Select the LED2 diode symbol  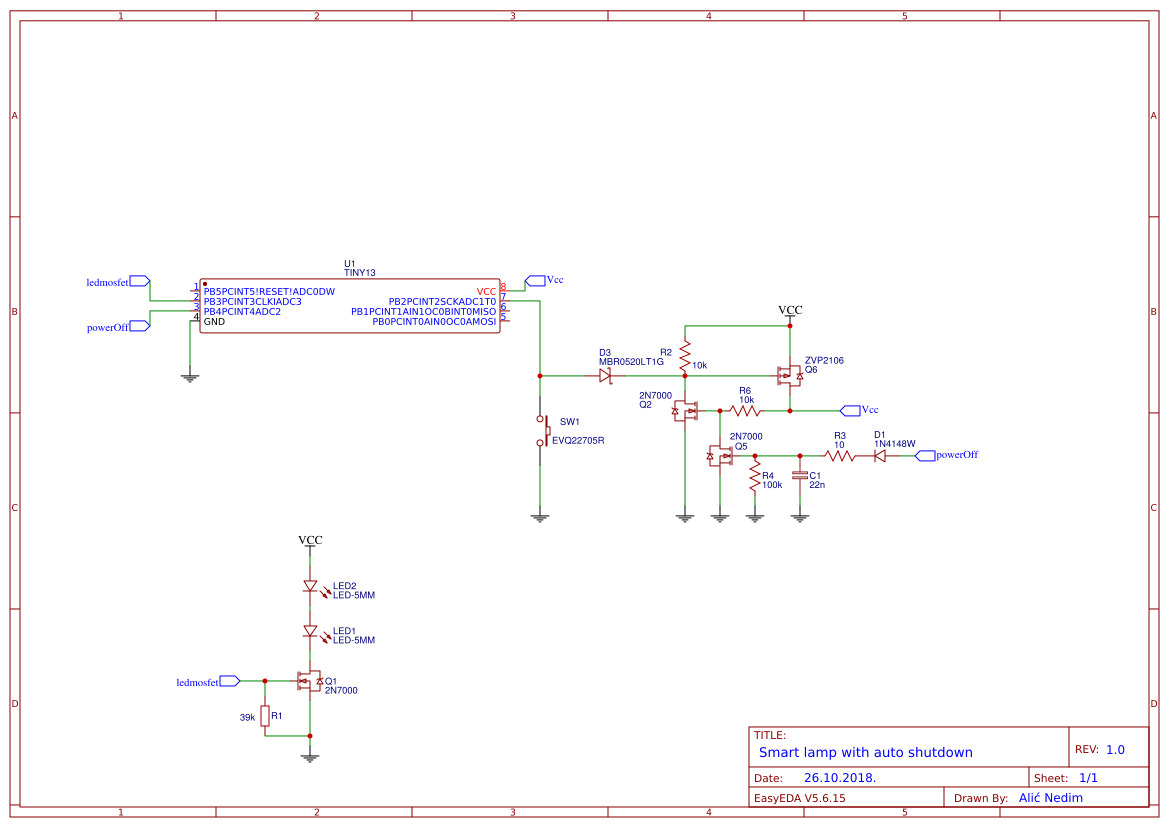(x=312, y=585)
